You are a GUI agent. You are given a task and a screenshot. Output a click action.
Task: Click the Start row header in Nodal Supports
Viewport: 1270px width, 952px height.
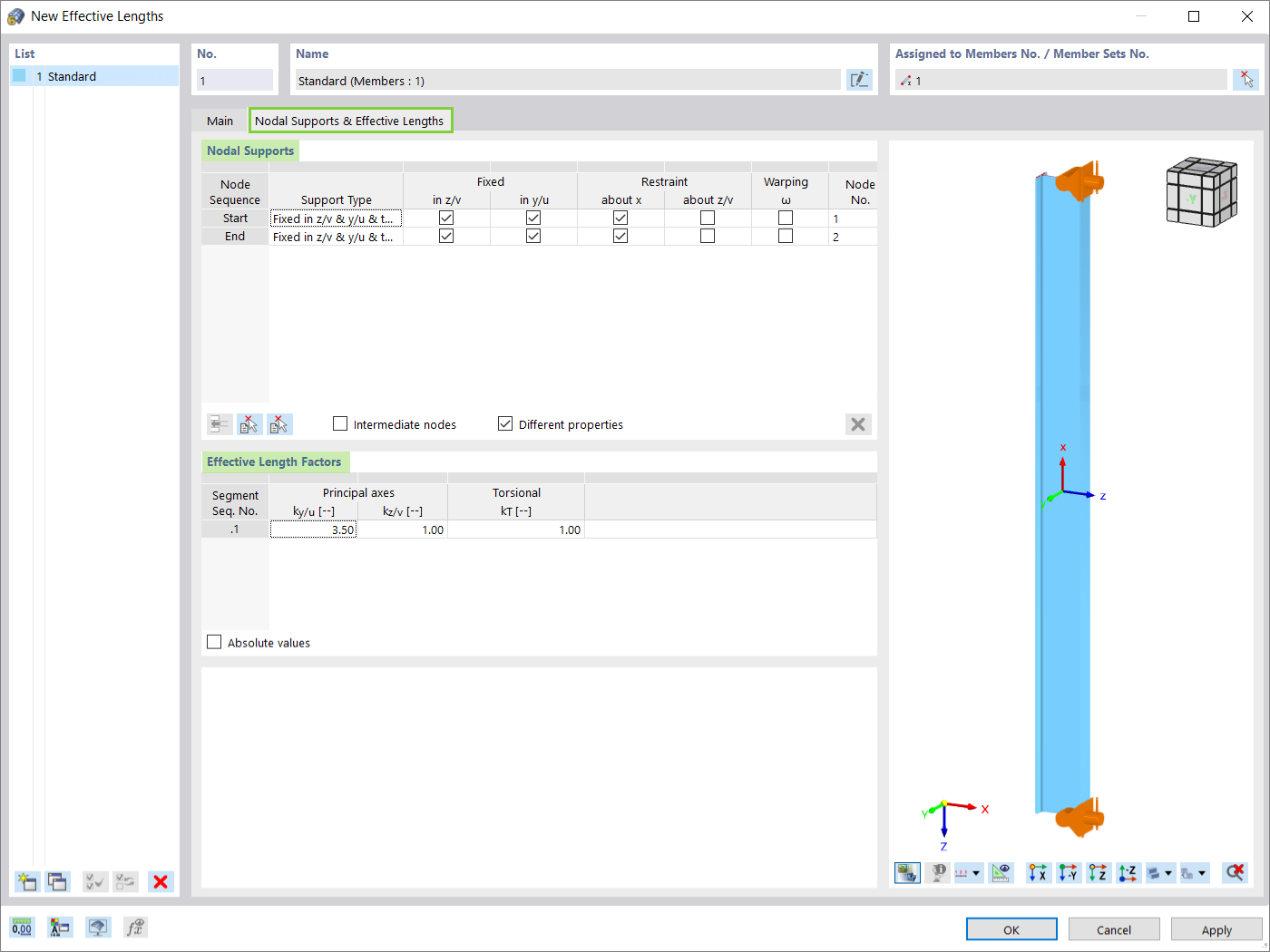235,219
